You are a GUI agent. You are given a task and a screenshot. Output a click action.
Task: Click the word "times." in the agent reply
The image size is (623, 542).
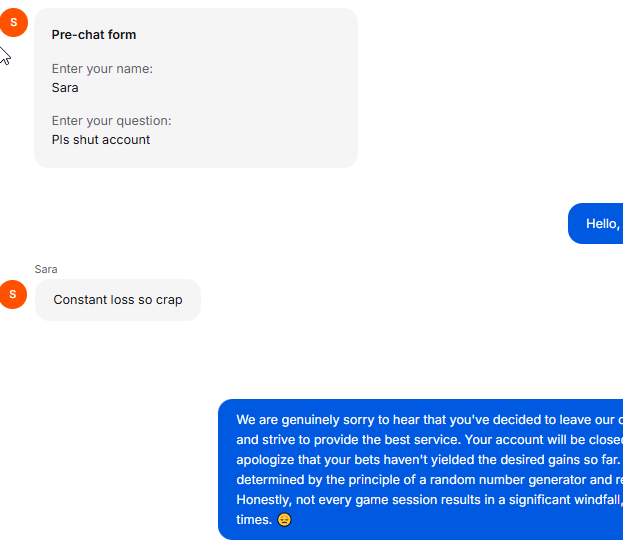click(254, 520)
